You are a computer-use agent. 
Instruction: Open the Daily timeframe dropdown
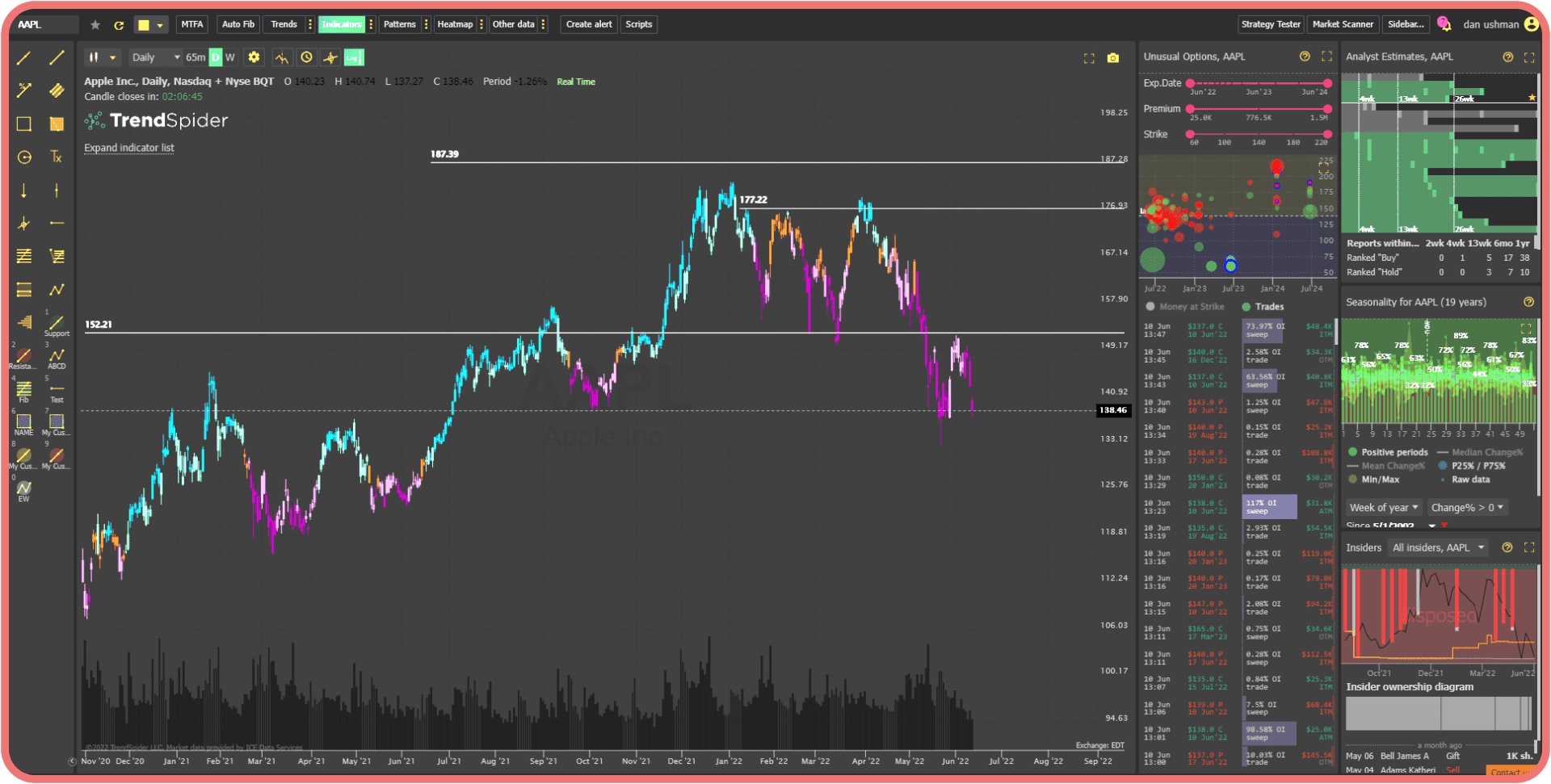coord(156,57)
